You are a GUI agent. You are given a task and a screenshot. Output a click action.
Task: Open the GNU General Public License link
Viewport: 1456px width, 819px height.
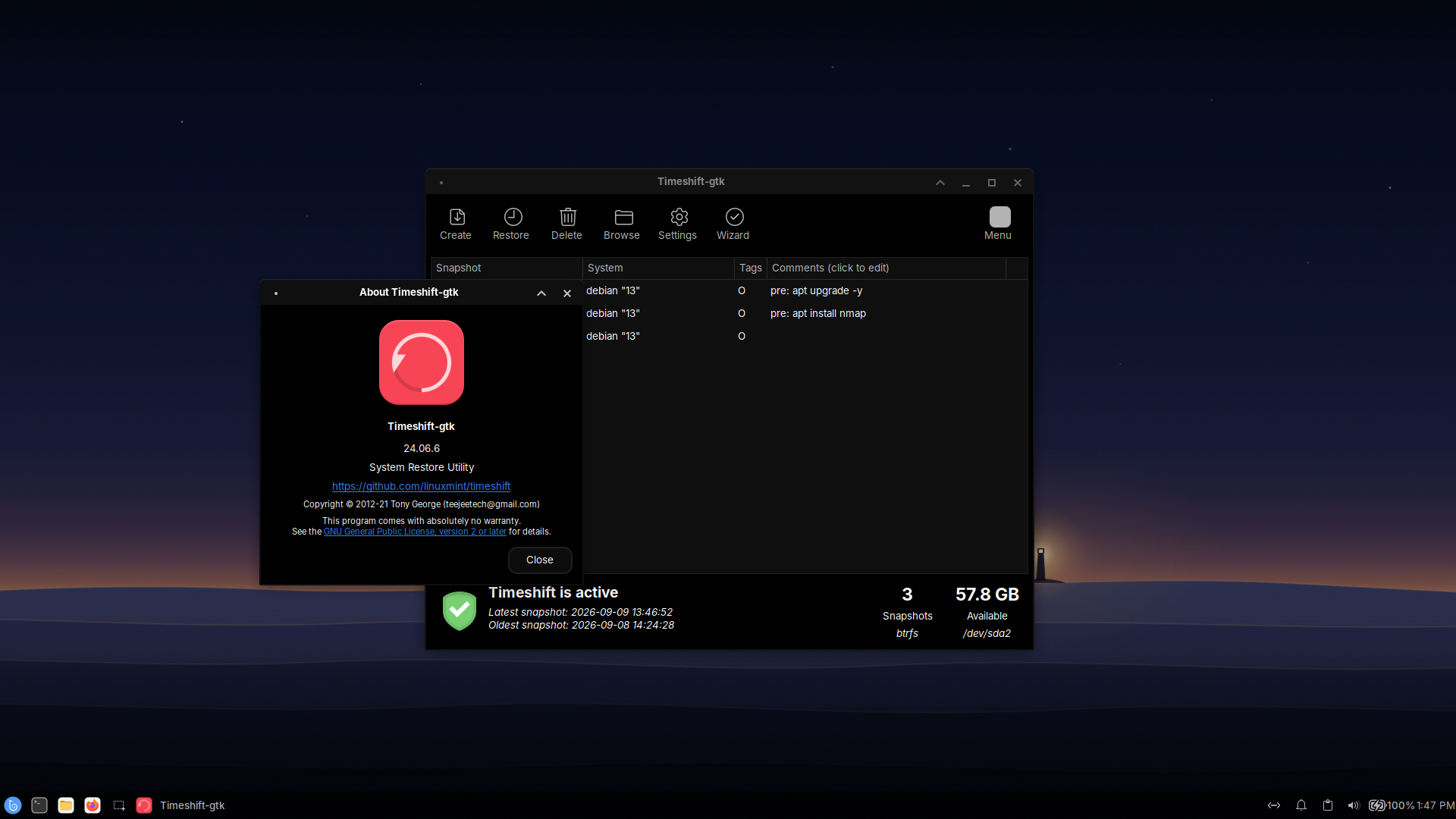(x=415, y=532)
